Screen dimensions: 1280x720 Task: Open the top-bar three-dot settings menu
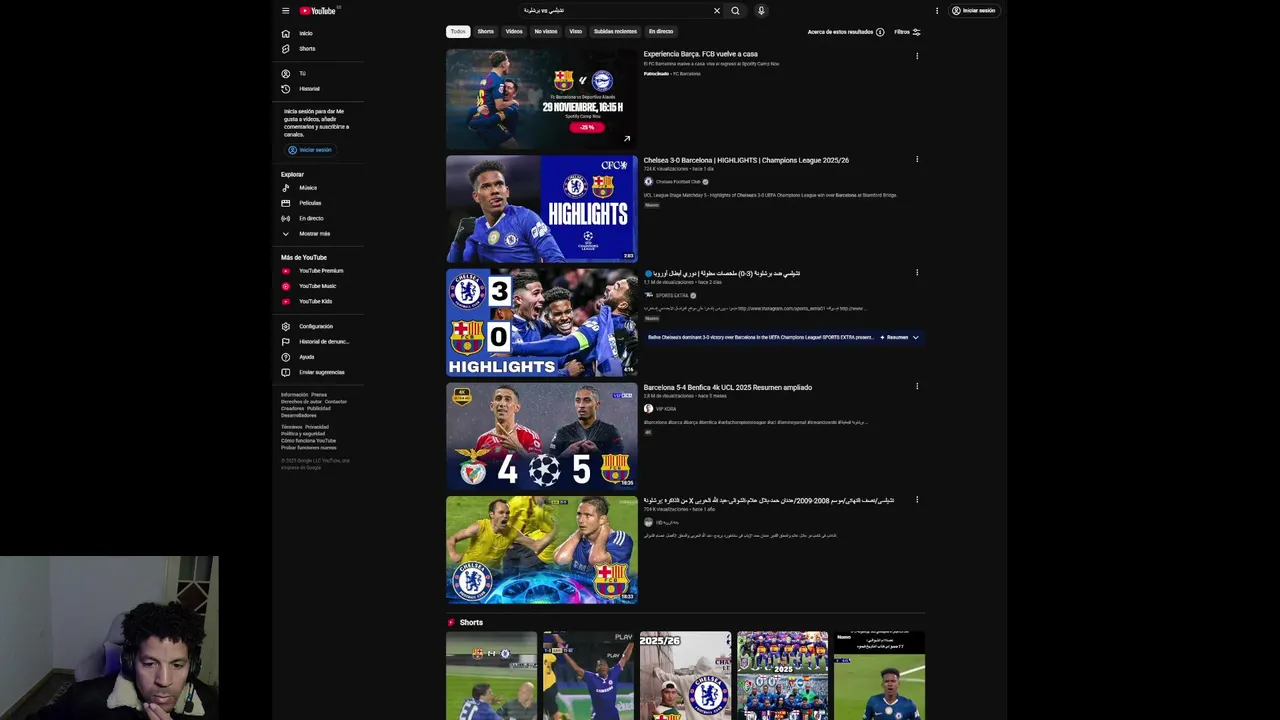[937, 11]
